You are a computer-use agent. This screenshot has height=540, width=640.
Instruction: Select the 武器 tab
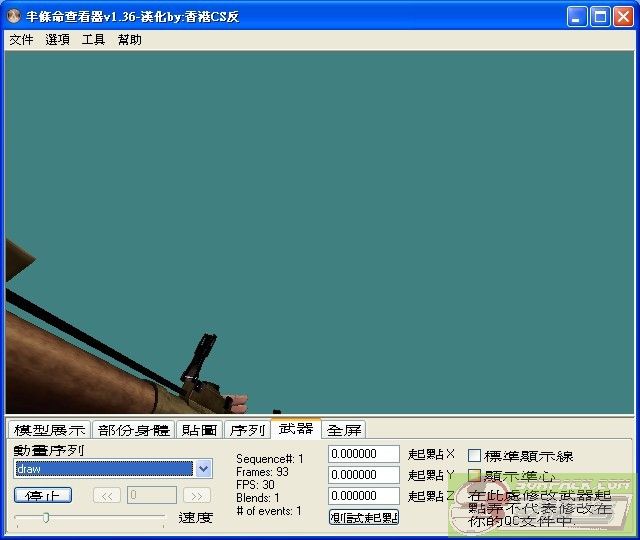point(296,429)
